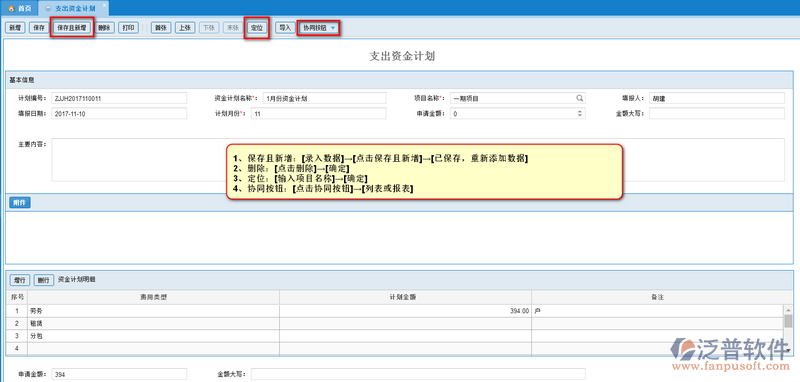Screen dimensions: 800x382
Task: Click the bottom 申请金额 field showing 394
Action: (119, 374)
